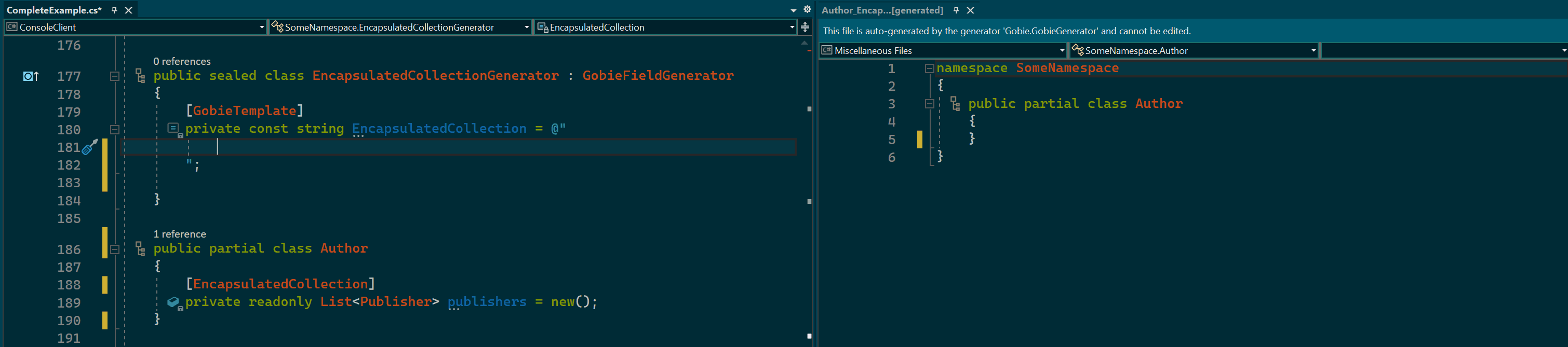This screenshot has width=1568, height=347.
Task: Collapse the Author class at line 186
Action: pyautogui.click(x=114, y=249)
